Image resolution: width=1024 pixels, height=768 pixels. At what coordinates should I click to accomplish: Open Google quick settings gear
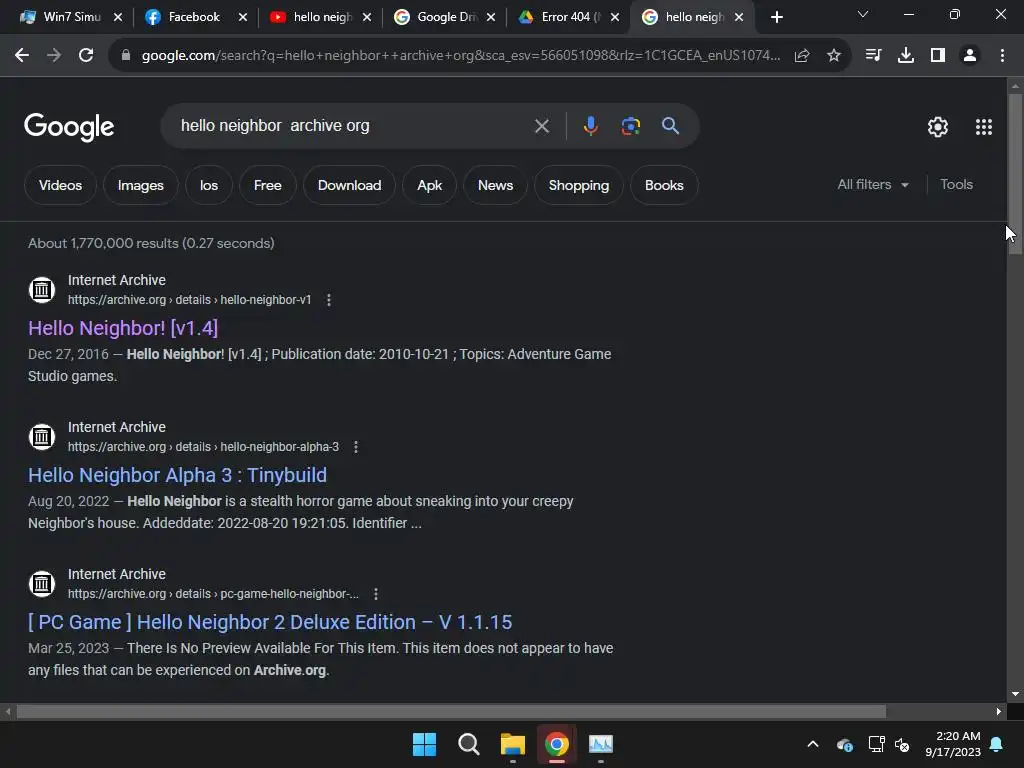pyautogui.click(x=938, y=127)
